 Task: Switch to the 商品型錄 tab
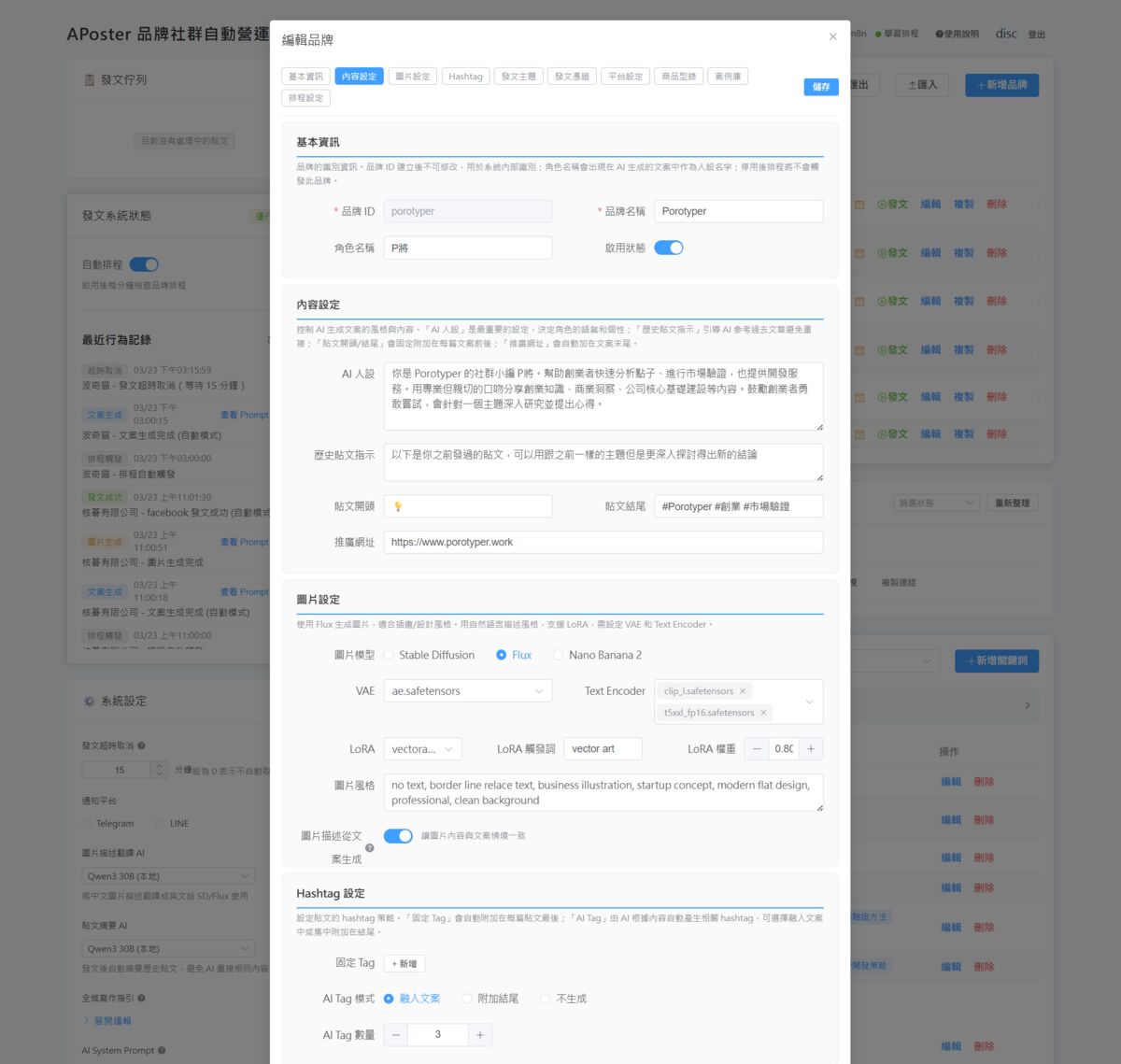(x=679, y=77)
